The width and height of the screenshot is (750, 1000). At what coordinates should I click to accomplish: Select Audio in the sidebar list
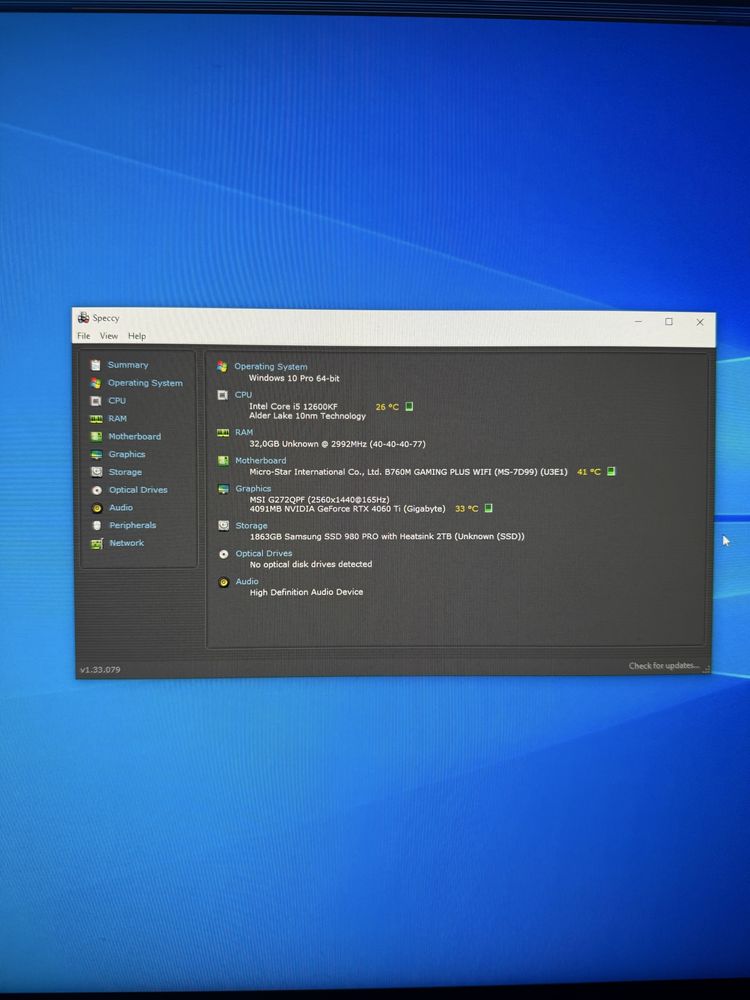(121, 508)
